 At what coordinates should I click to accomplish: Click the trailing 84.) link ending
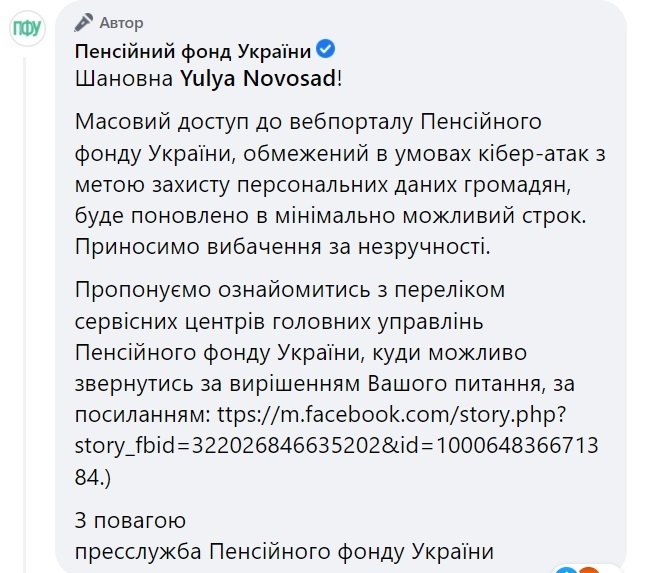(93, 477)
